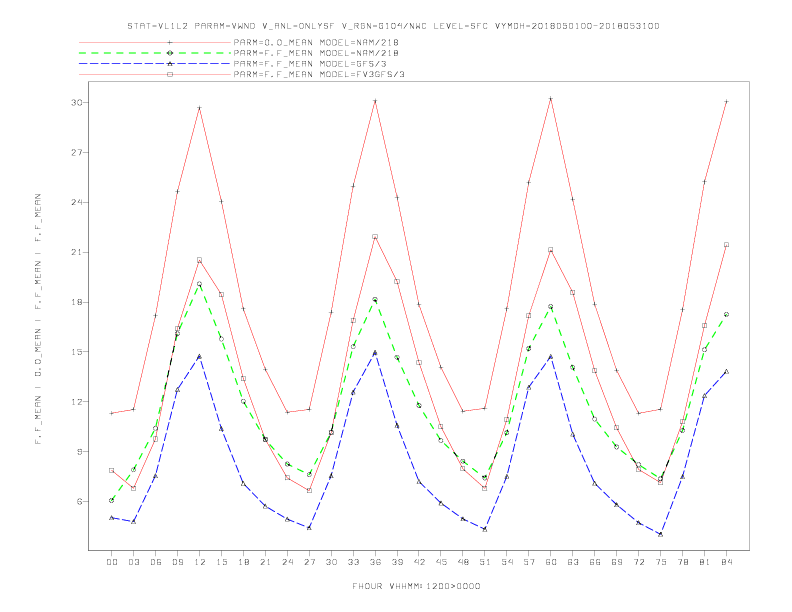Click x-axis forecast hour label 84
The image size is (792, 612).
[727, 562]
